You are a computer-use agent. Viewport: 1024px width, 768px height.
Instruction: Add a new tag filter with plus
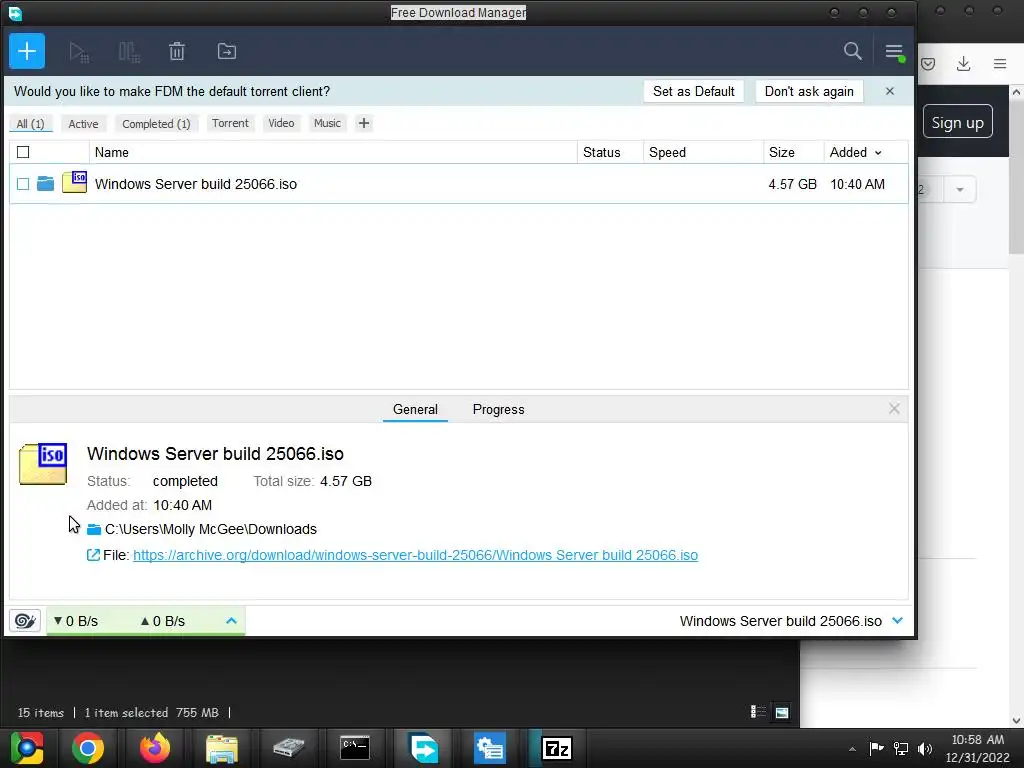(364, 123)
